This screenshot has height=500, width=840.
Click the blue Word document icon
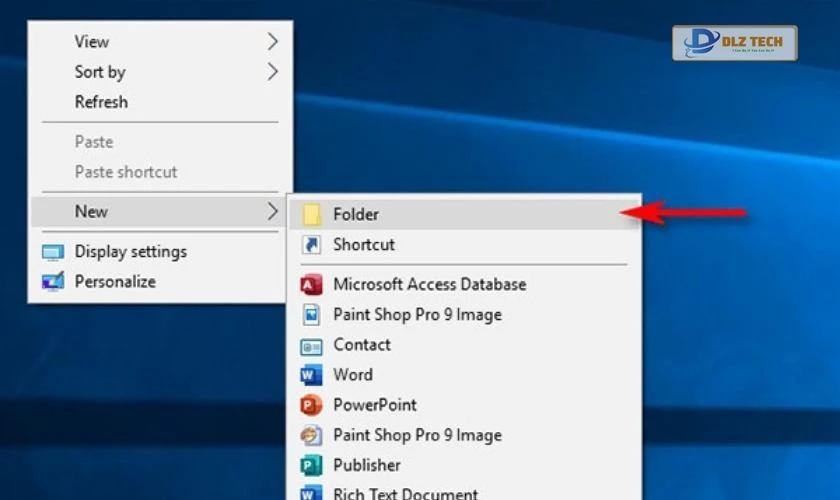[312, 376]
